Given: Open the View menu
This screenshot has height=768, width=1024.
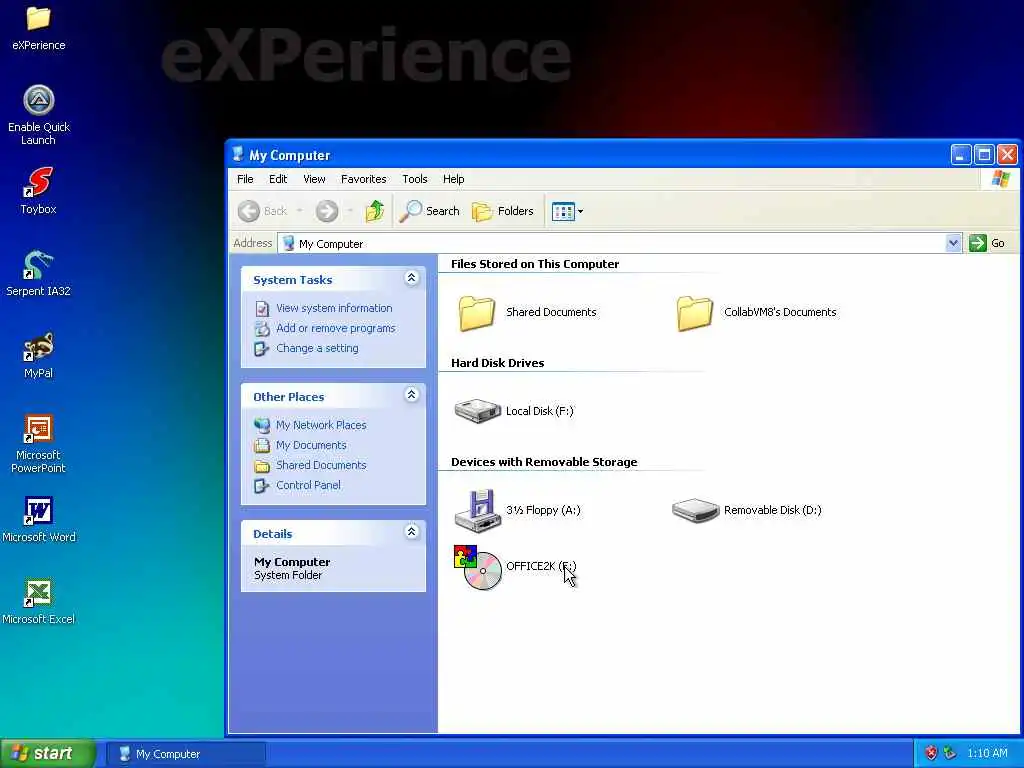Looking at the screenshot, I should click(314, 179).
